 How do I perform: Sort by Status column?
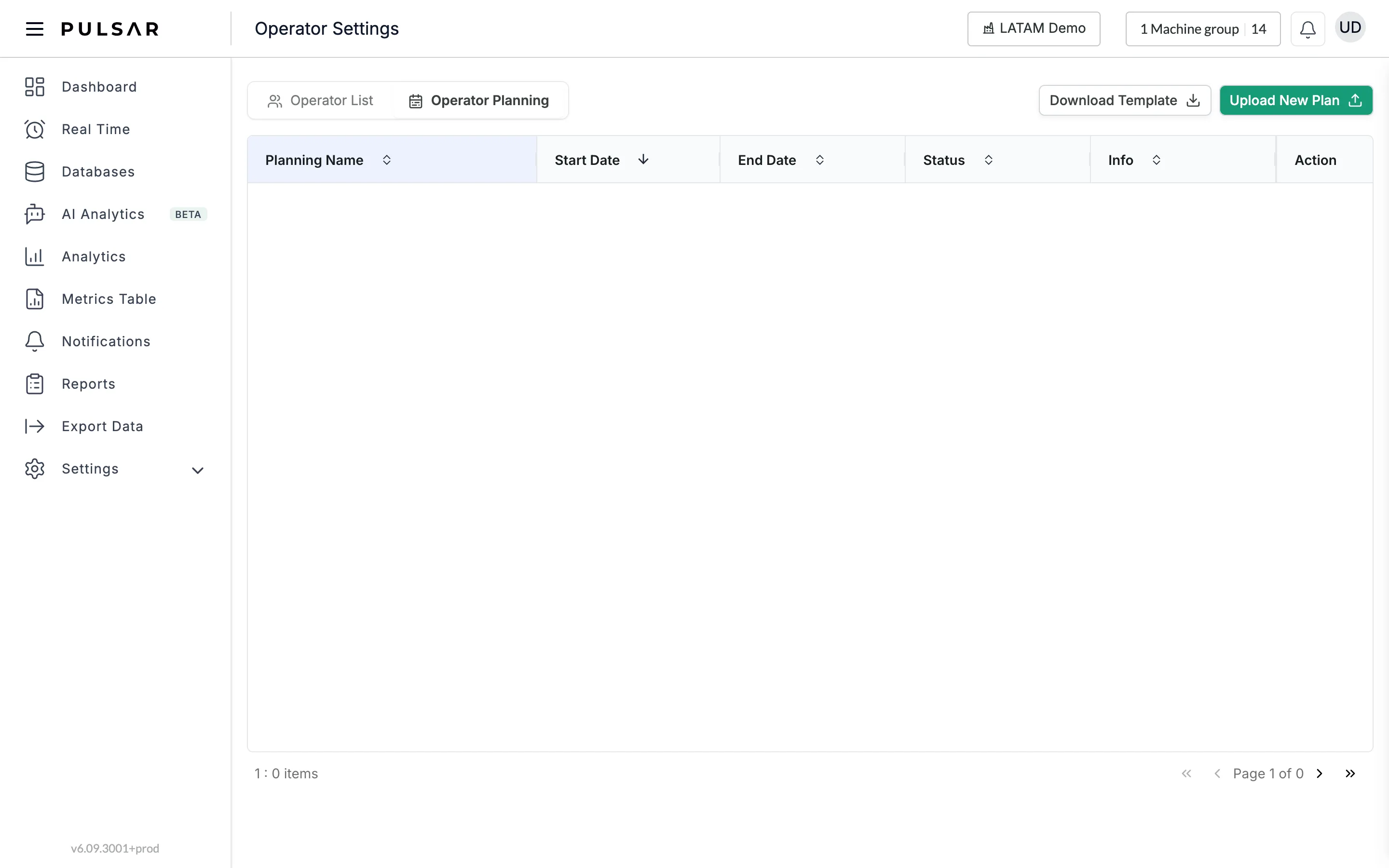click(x=988, y=160)
